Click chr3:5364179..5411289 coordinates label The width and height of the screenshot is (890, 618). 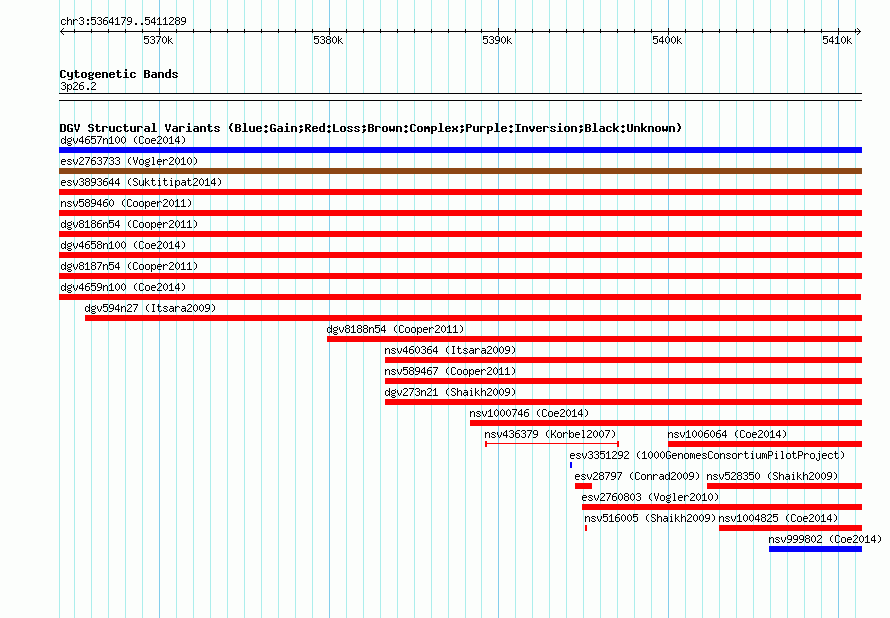(x=123, y=21)
